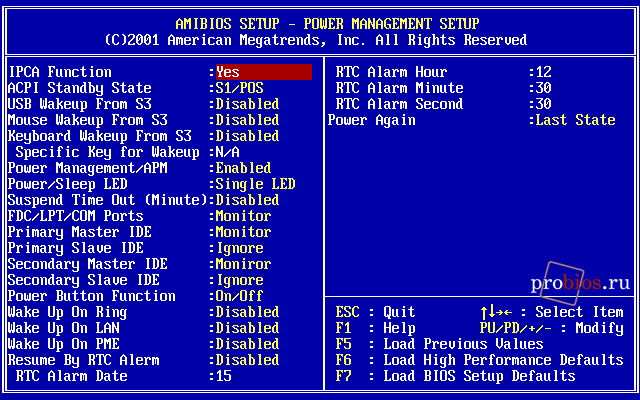
Task: Click the Power Again label
Action: 372,120
